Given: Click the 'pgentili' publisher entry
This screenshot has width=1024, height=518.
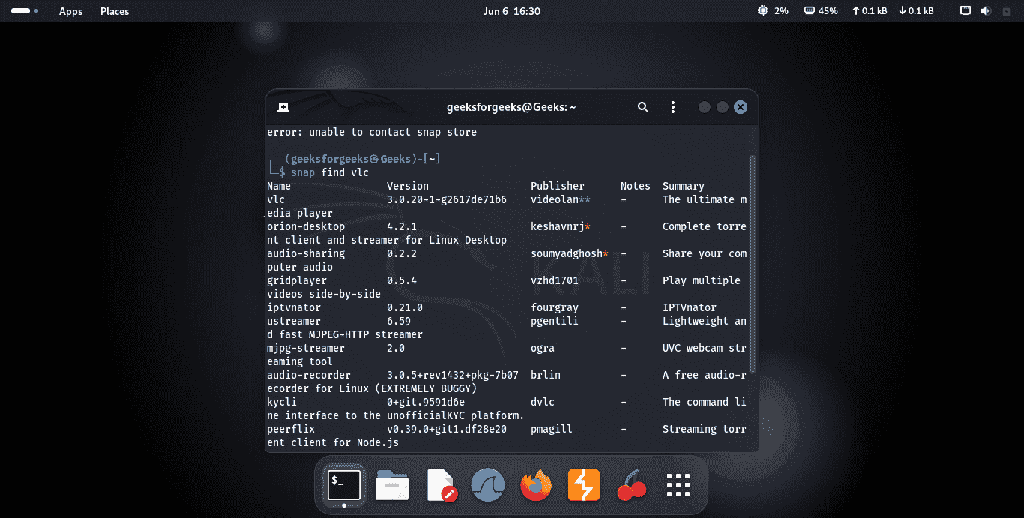Looking at the screenshot, I should 554,321.
